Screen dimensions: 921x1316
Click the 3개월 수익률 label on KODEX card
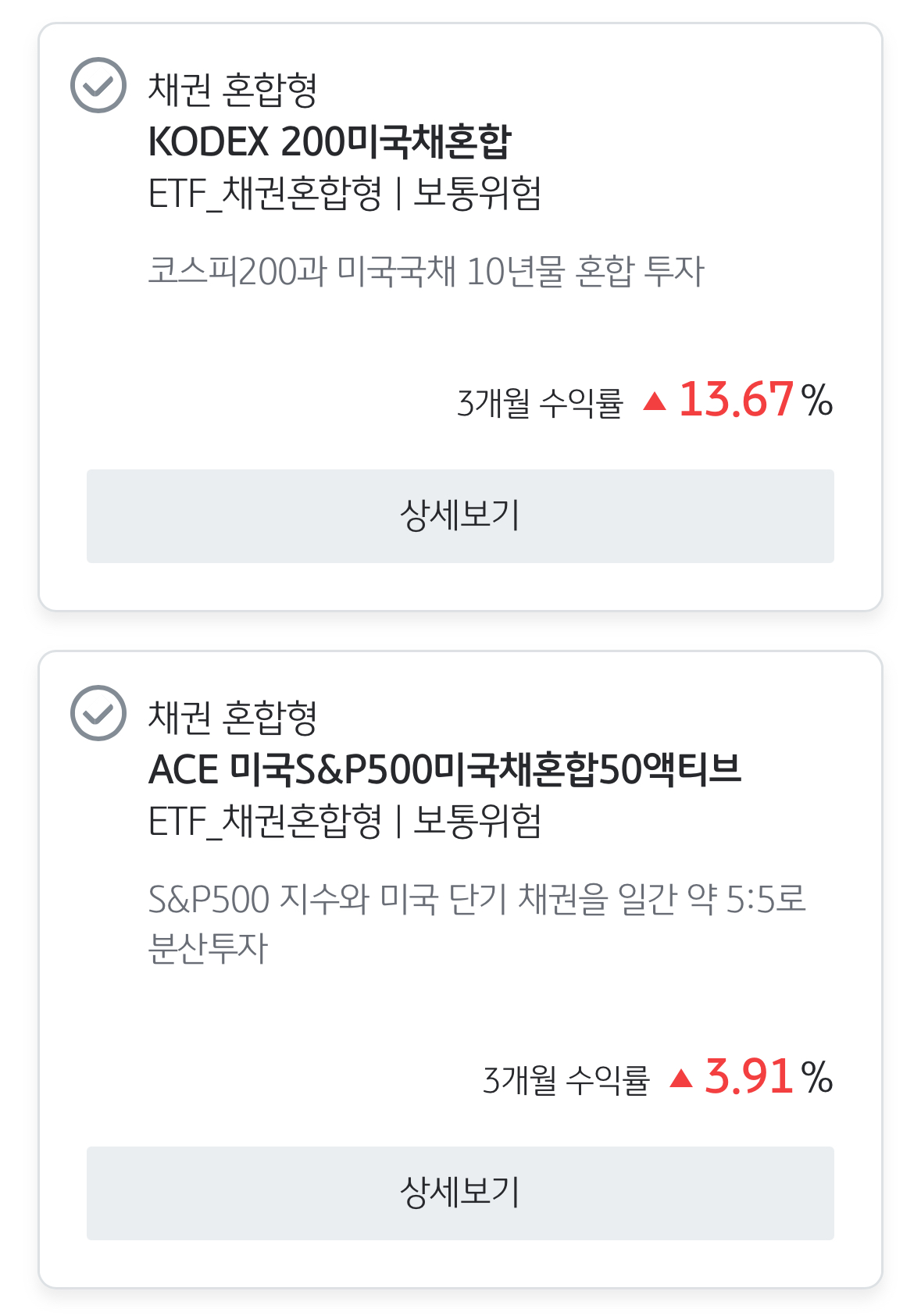540,403
